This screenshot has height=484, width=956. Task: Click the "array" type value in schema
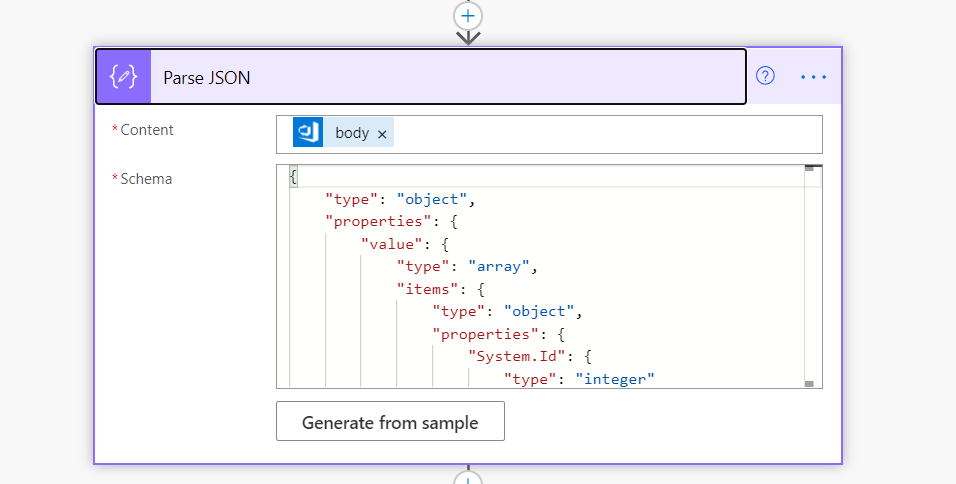499,266
